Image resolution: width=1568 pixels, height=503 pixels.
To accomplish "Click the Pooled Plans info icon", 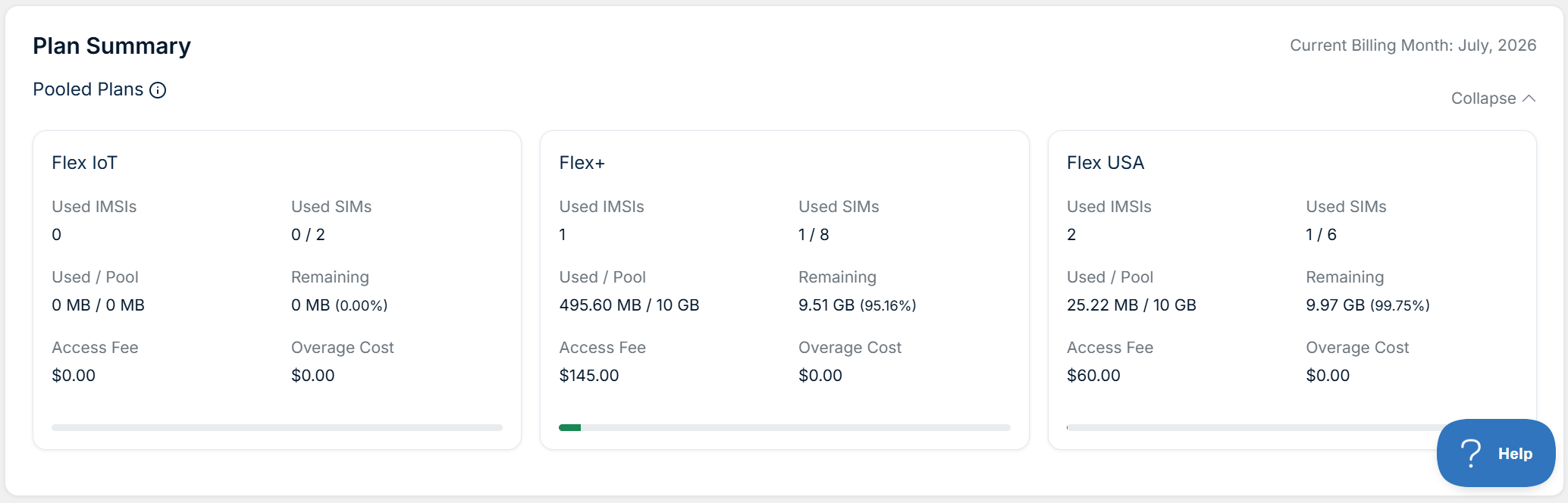I will pyautogui.click(x=158, y=90).
